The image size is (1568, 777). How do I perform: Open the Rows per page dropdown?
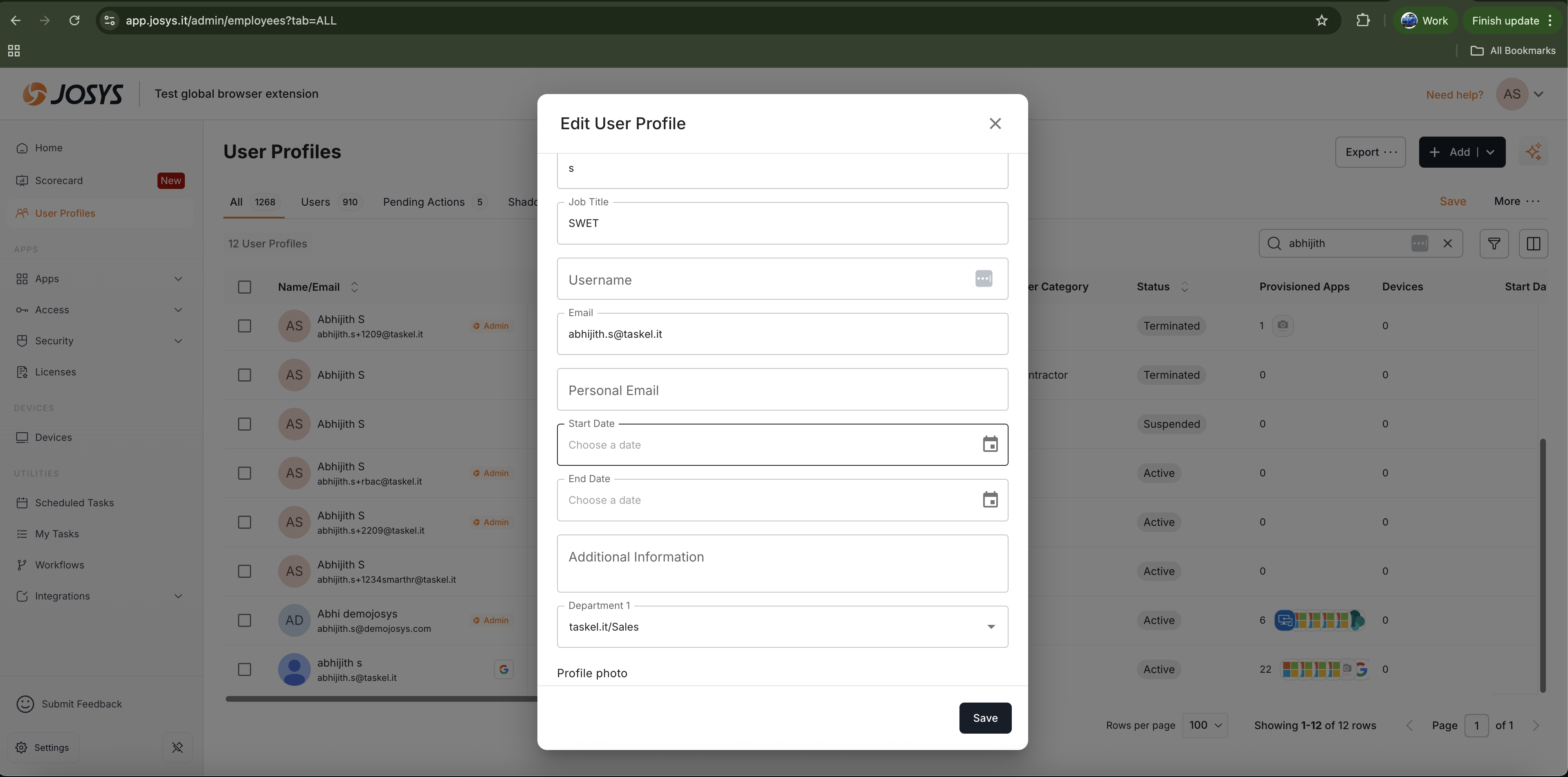click(1204, 725)
